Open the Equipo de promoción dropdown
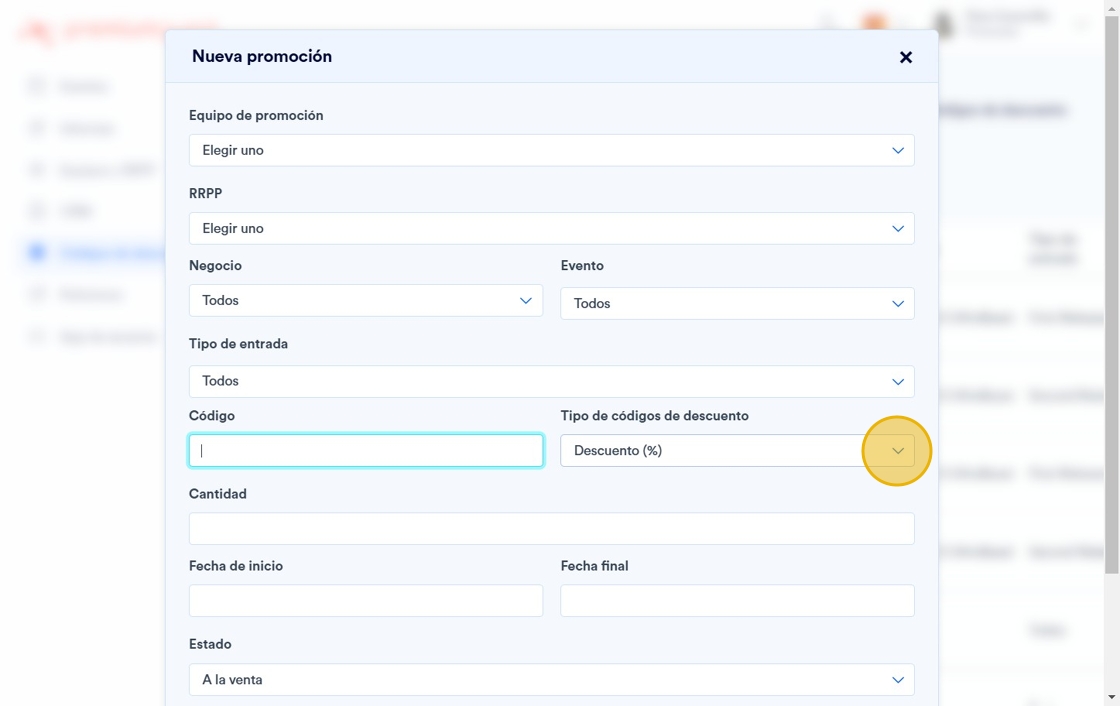 point(551,150)
